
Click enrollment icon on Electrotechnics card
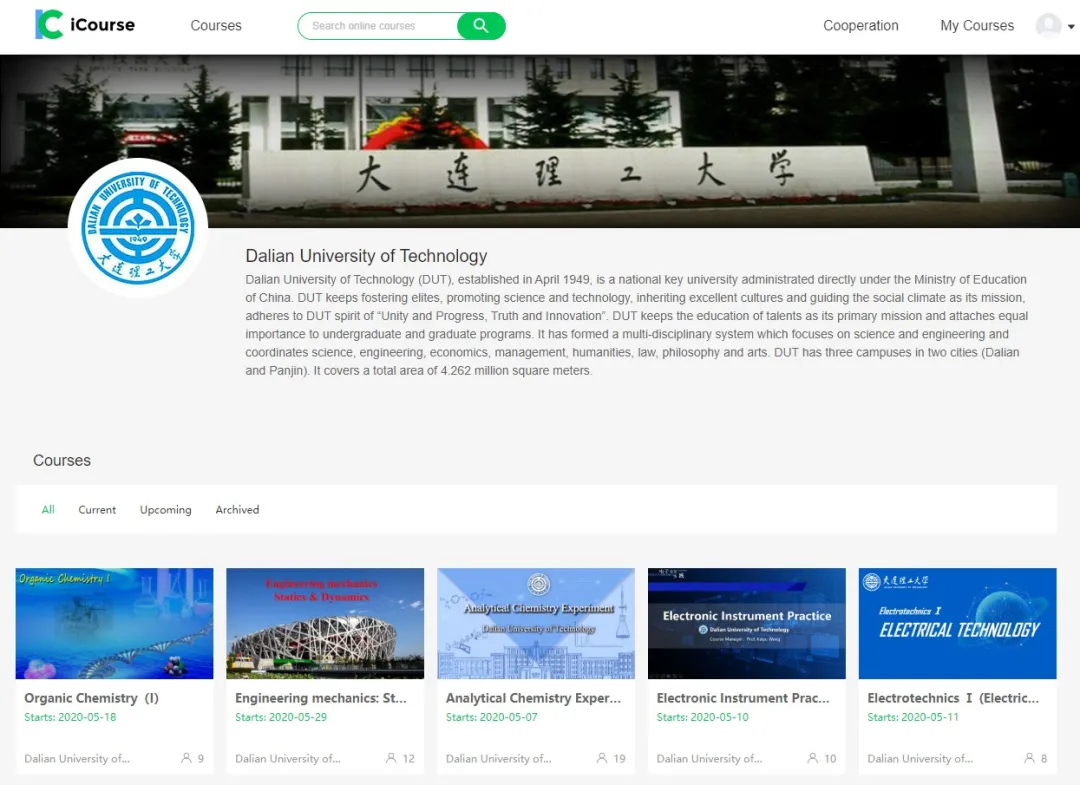(x=1029, y=758)
